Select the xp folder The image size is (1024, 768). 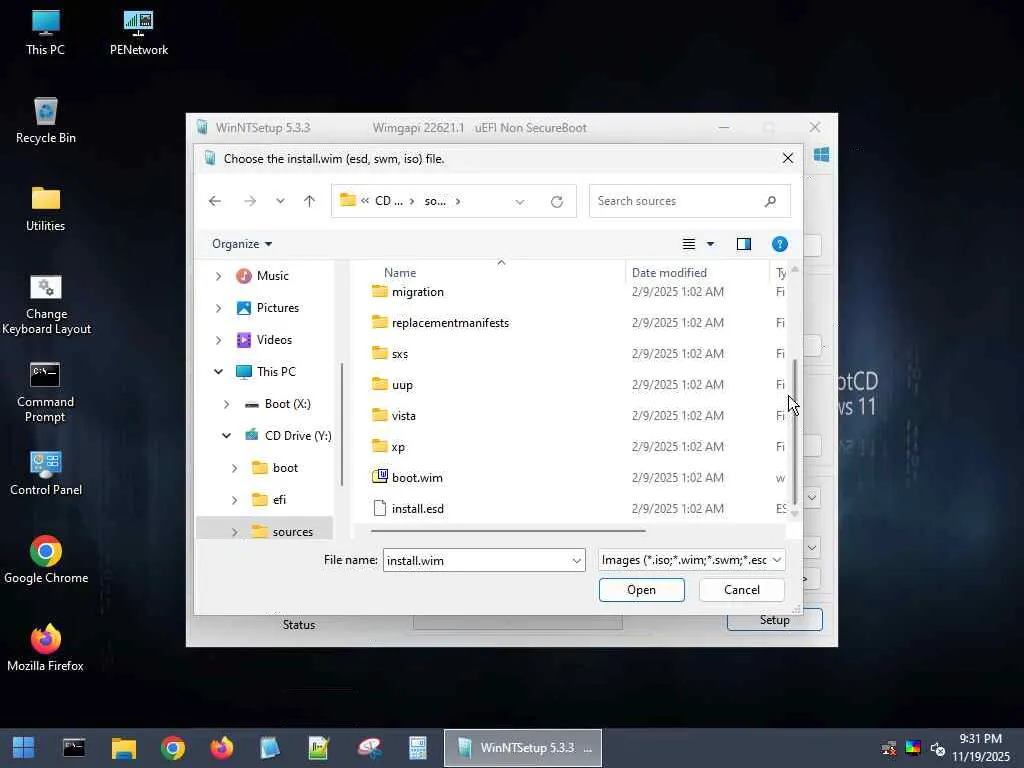tap(398, 447)
